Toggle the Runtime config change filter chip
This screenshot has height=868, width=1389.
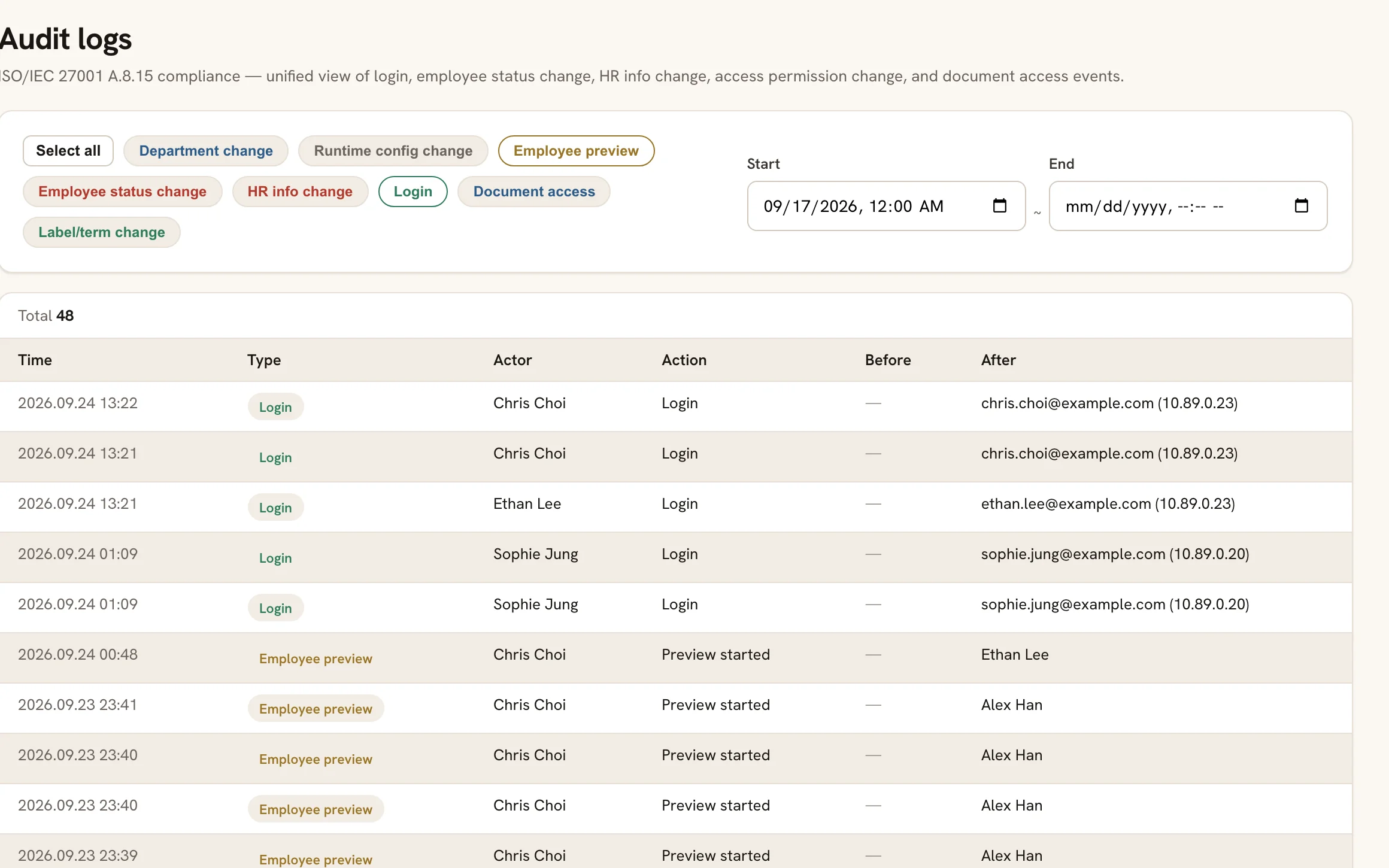coord(393,151)
